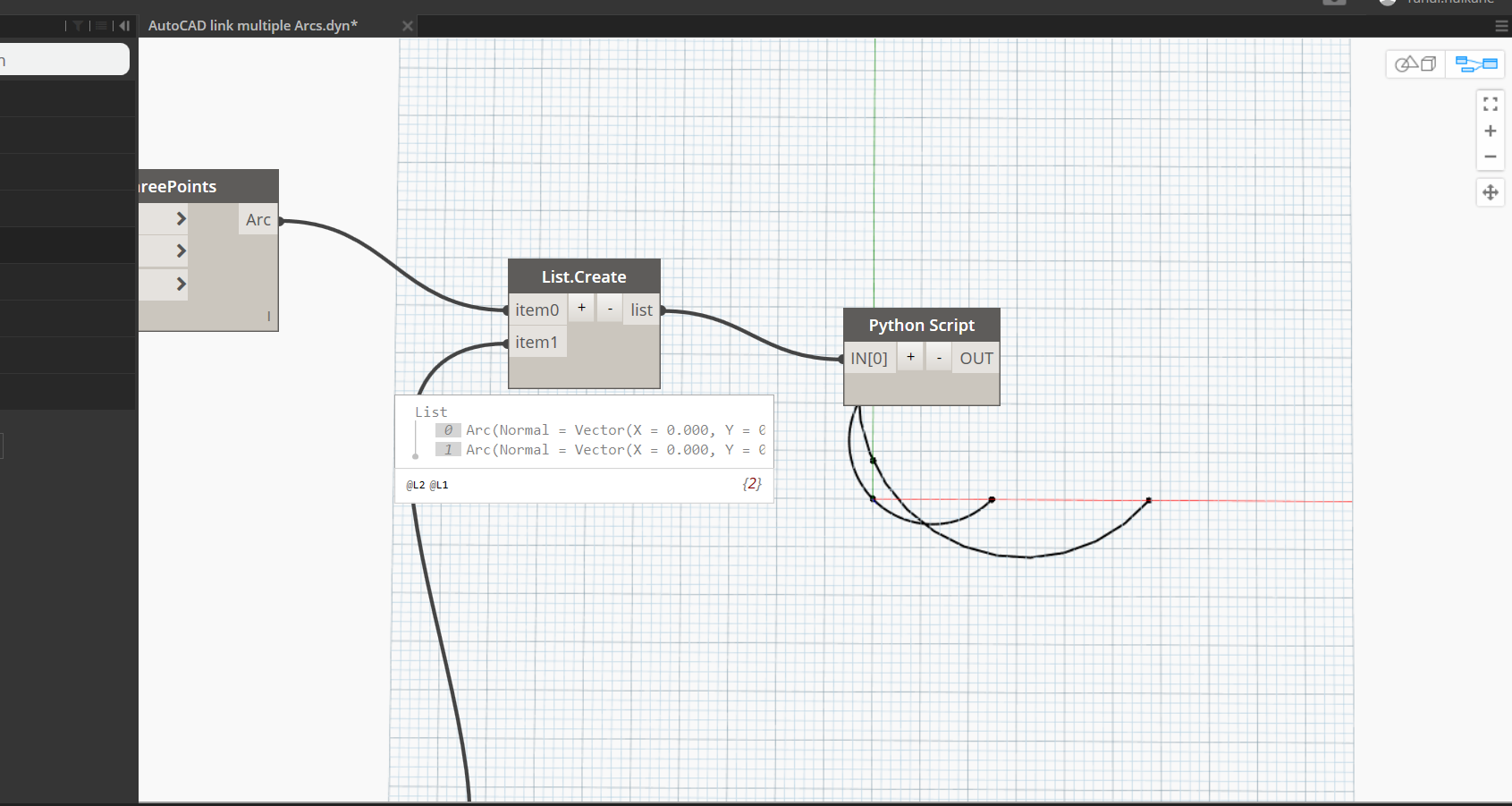
Task: Click the zoom to fit icon
Action: 1490,104
